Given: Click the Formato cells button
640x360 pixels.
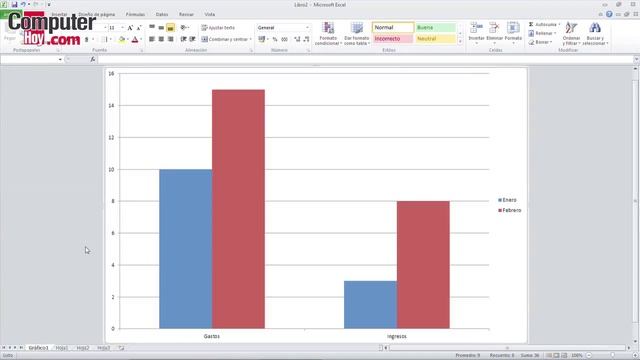Looking at the screenshot, I should pyautogui.click(x=513, y=33).
